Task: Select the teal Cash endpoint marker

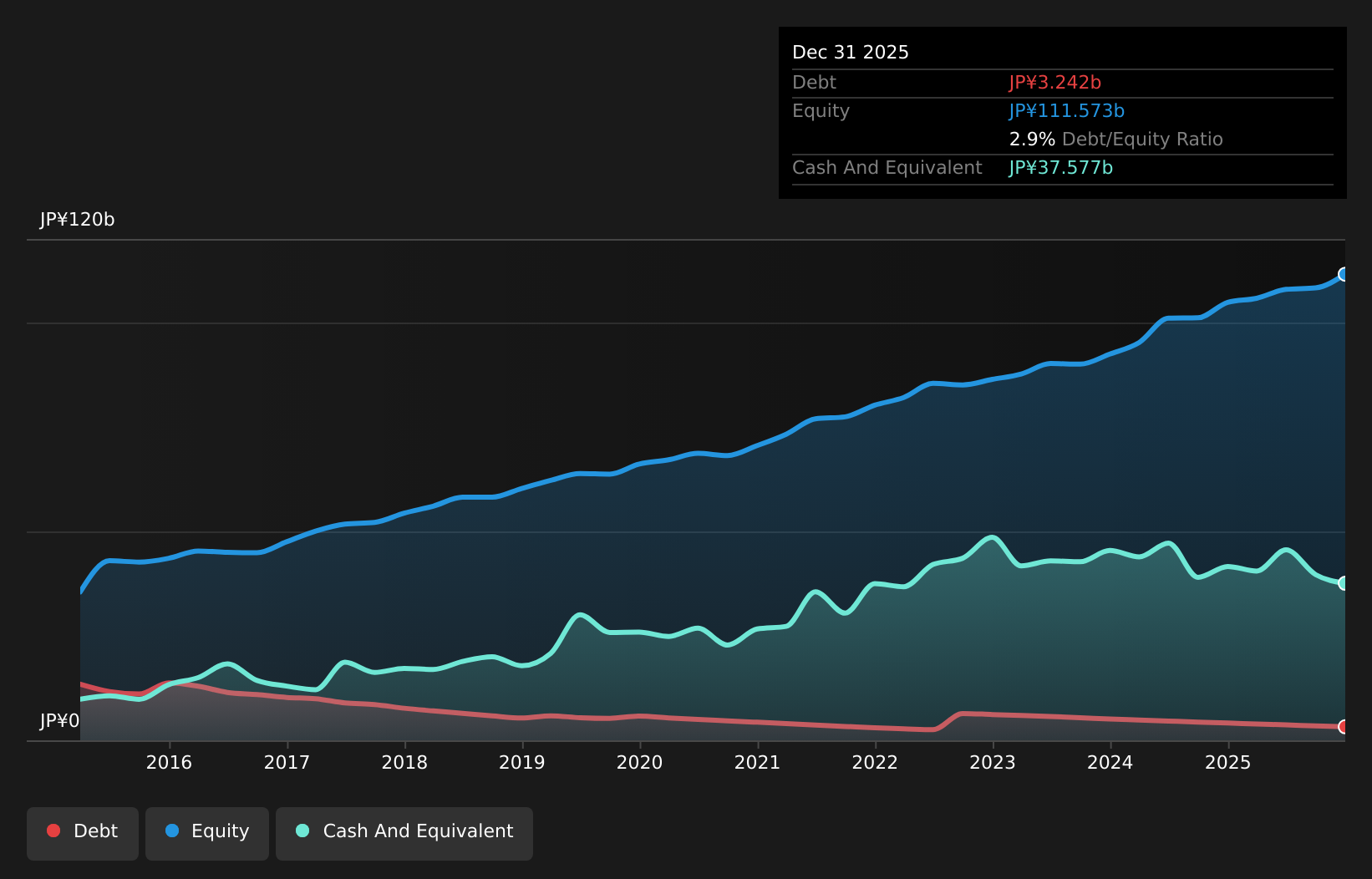Action: [x=1344, y=583]
